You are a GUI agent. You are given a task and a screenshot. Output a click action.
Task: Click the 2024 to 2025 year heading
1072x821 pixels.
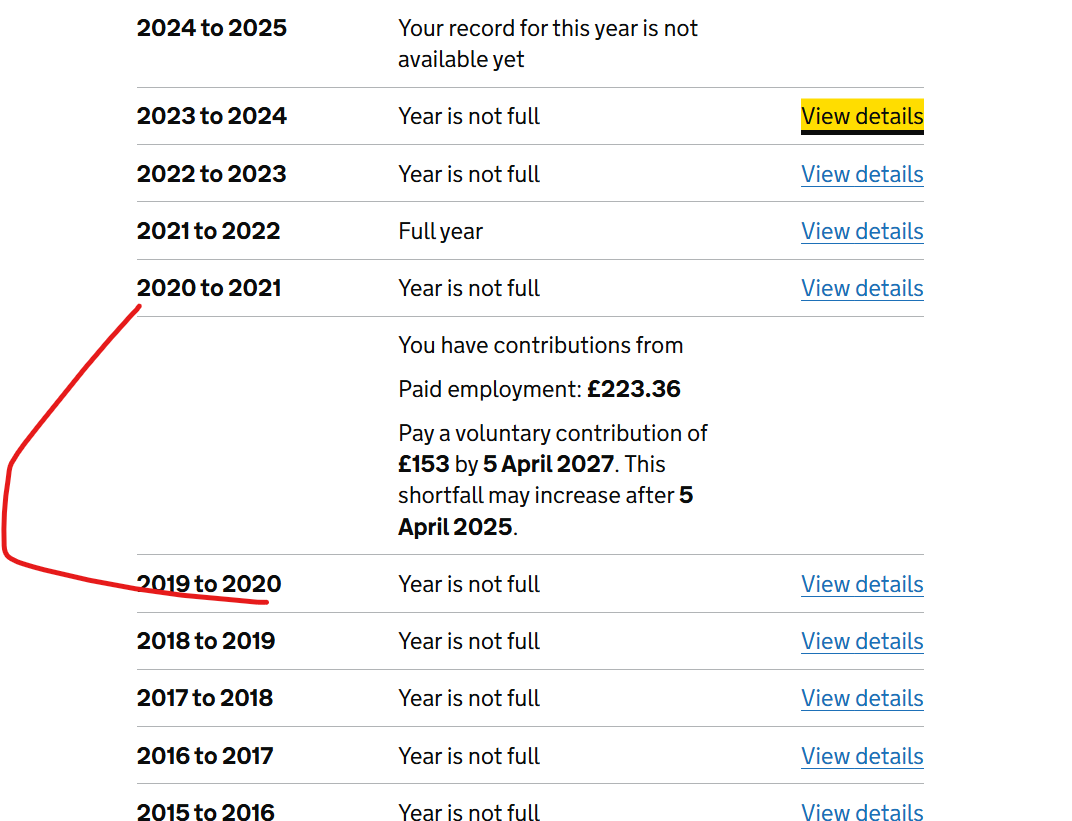(212, 28)
